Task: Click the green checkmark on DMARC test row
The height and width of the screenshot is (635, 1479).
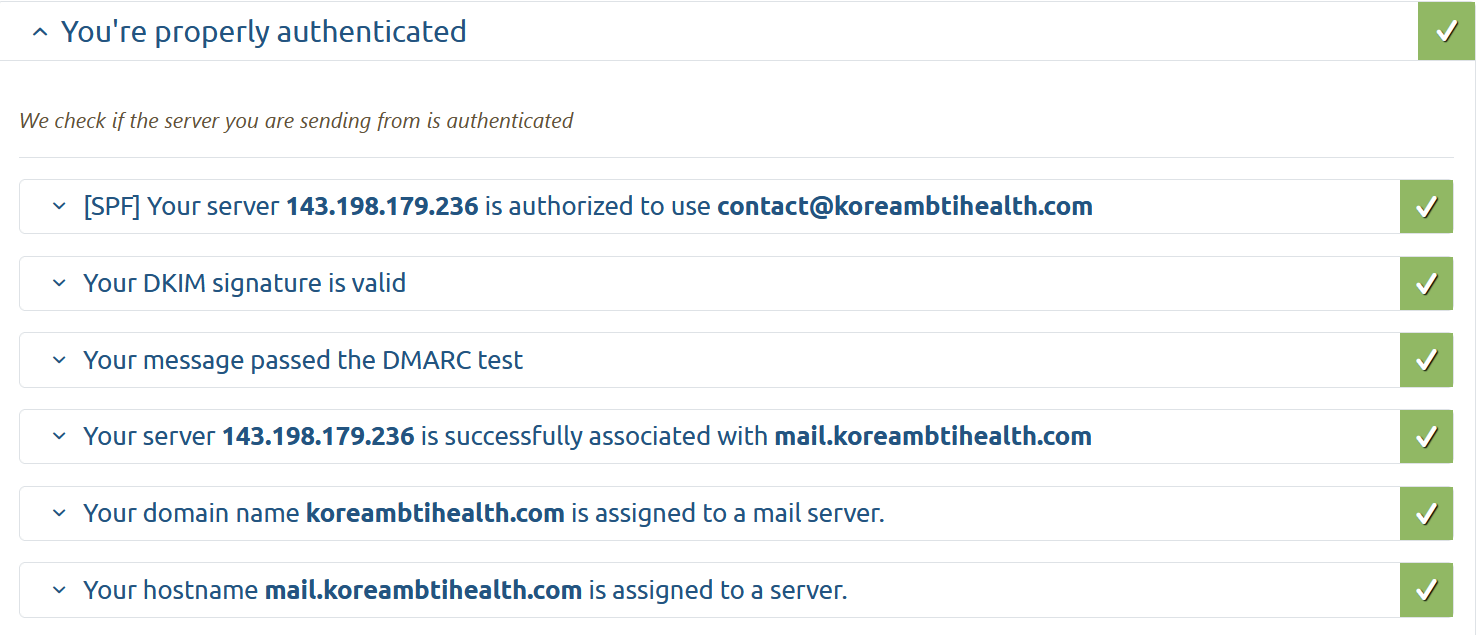Action: 1426,360
